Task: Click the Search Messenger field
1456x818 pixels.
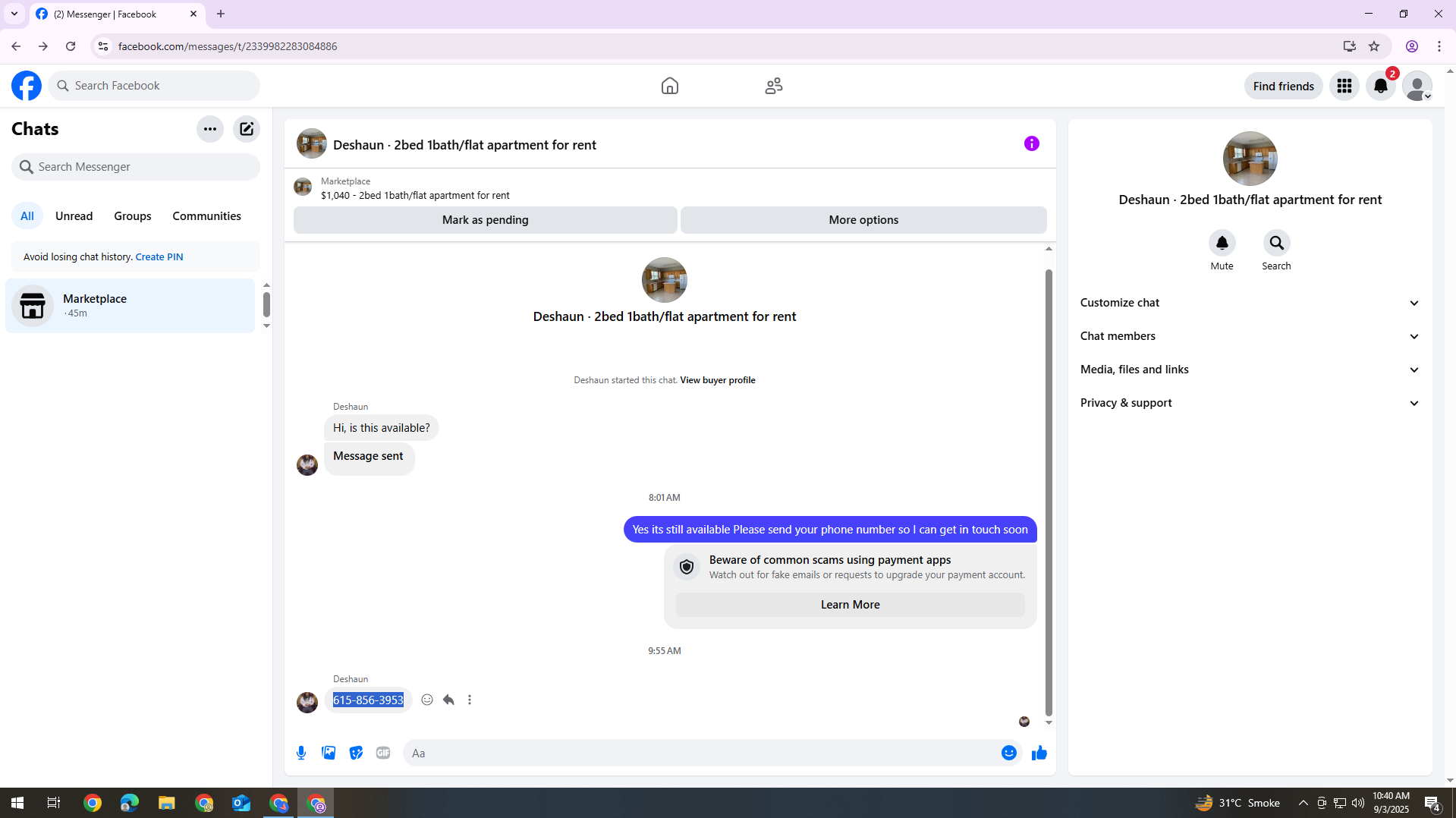Action: pyautogui.click(x=136, y=167)
